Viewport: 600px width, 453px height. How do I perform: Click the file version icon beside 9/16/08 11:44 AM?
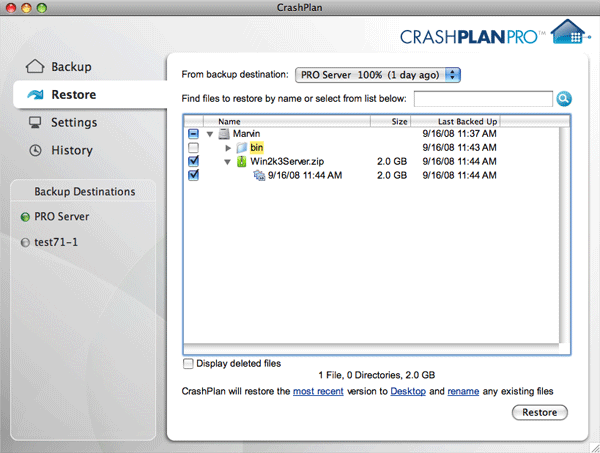click(x=259, y=175)
